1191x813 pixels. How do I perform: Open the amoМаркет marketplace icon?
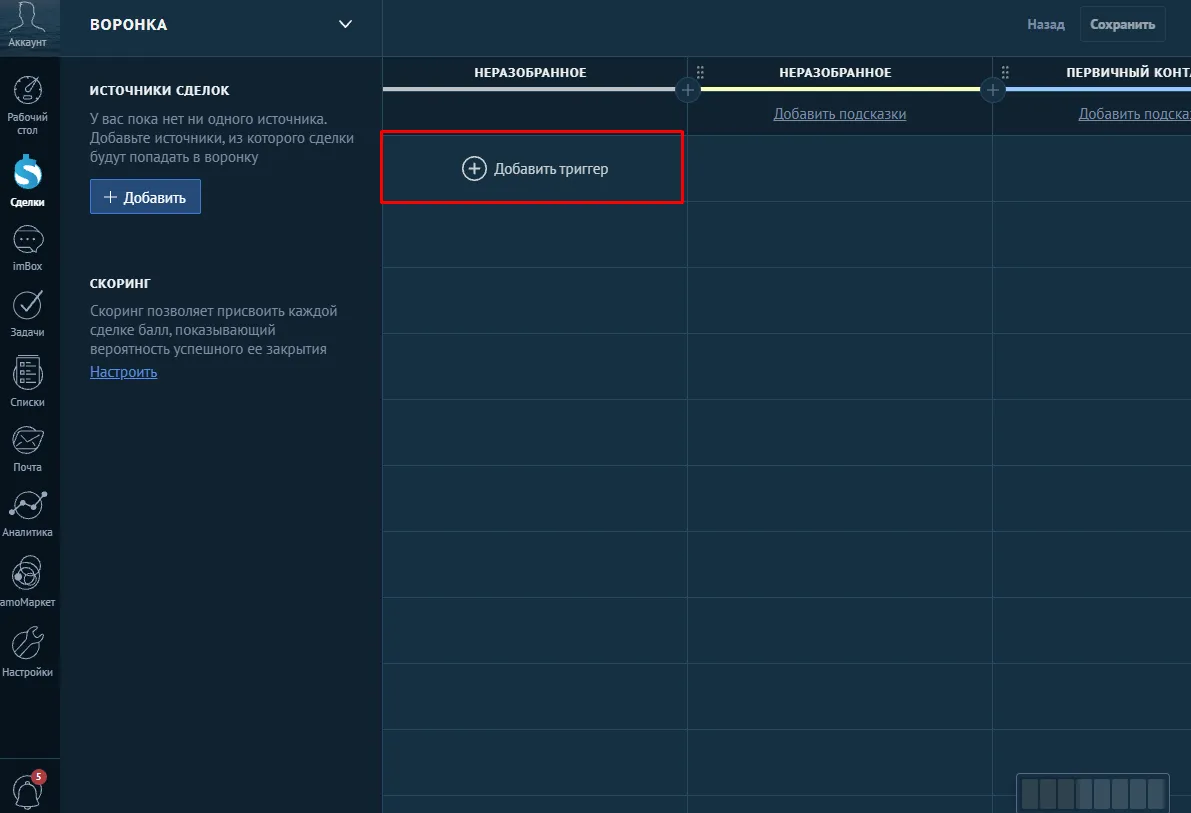point(27,582)
